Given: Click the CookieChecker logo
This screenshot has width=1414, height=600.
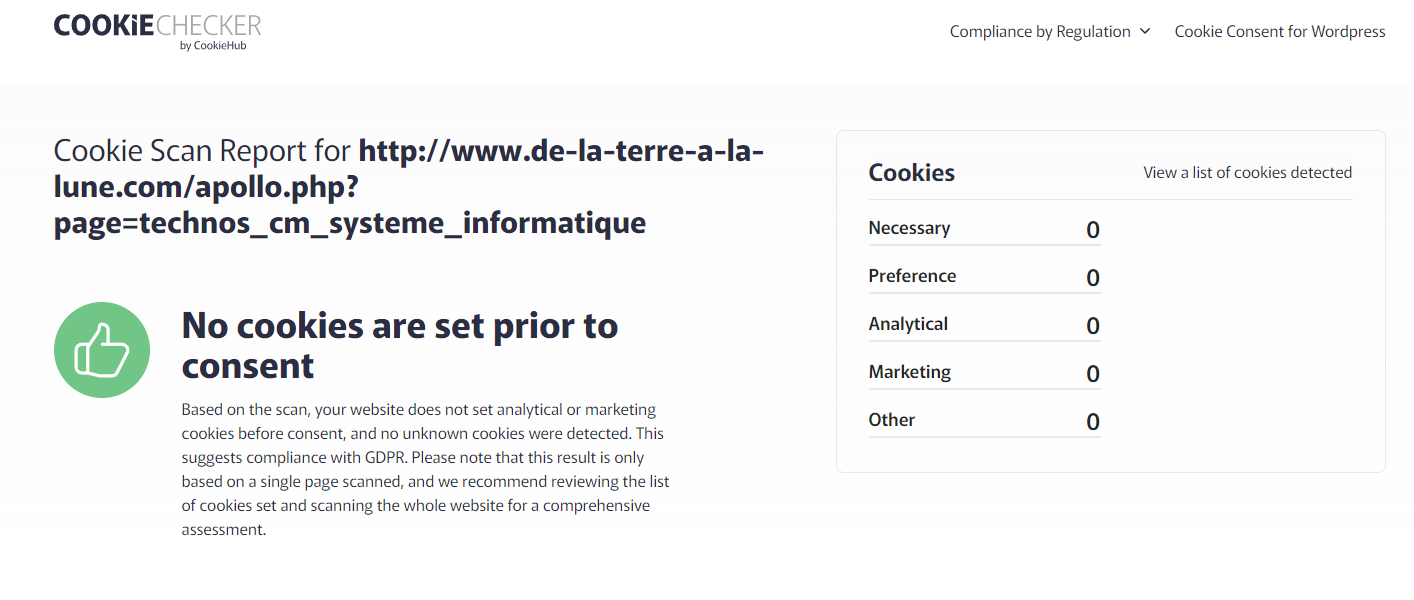Looking at the screenshot, I should pos(158,31).
